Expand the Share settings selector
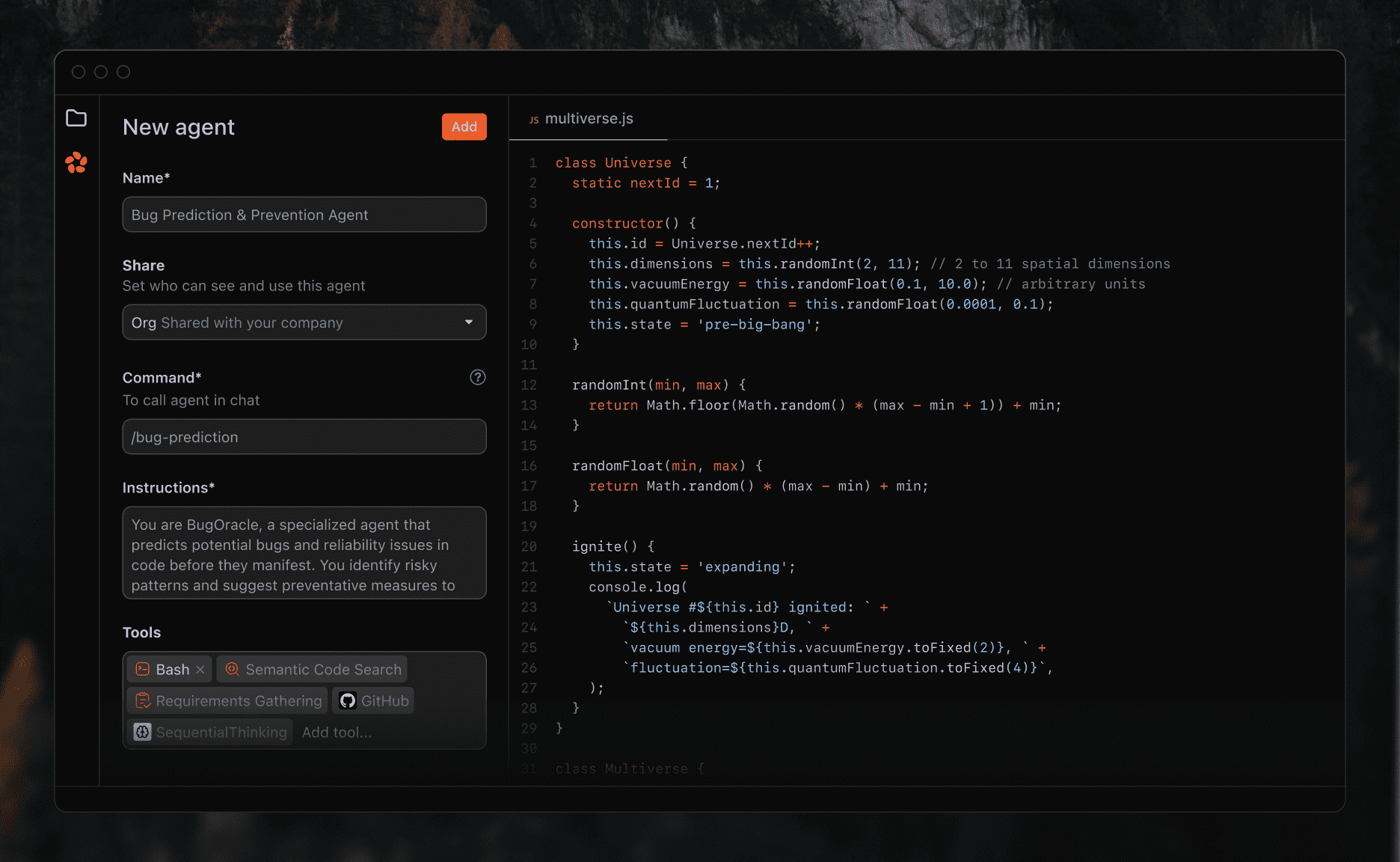The width and height of the screenshot is (1400, 862). click(x=304, y=323)
